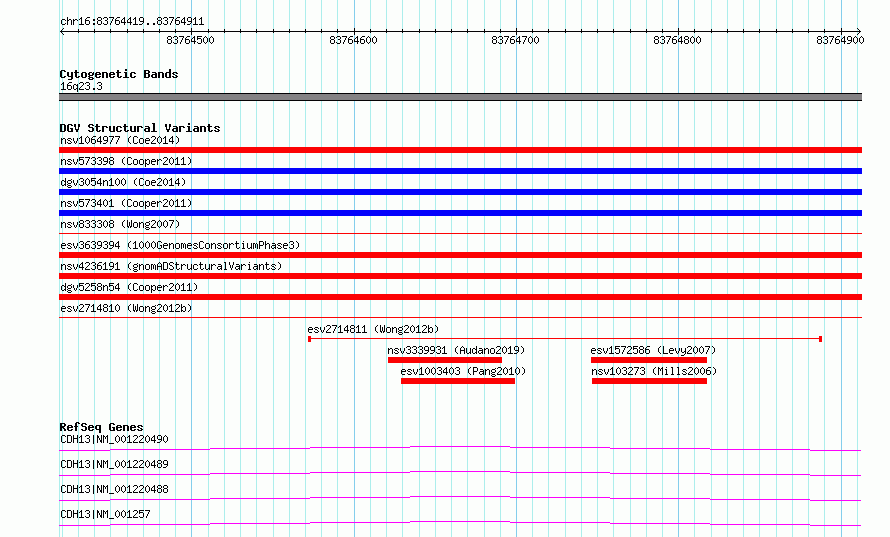Open the CDH13|NM_001220490 transcript label

(x=114, y=439)
